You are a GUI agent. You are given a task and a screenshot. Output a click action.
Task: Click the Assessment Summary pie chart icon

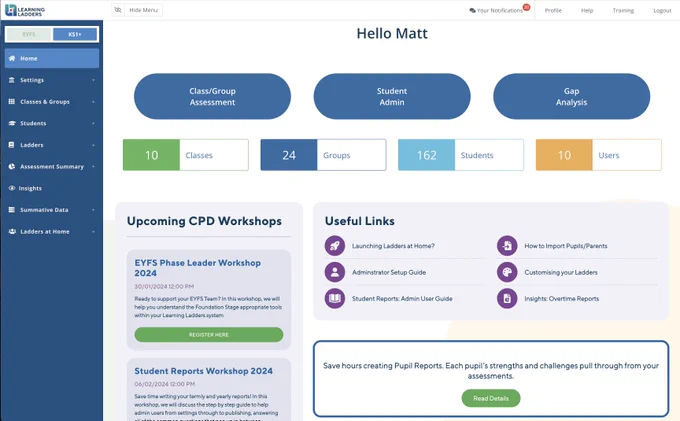click(x=12, y=166)
